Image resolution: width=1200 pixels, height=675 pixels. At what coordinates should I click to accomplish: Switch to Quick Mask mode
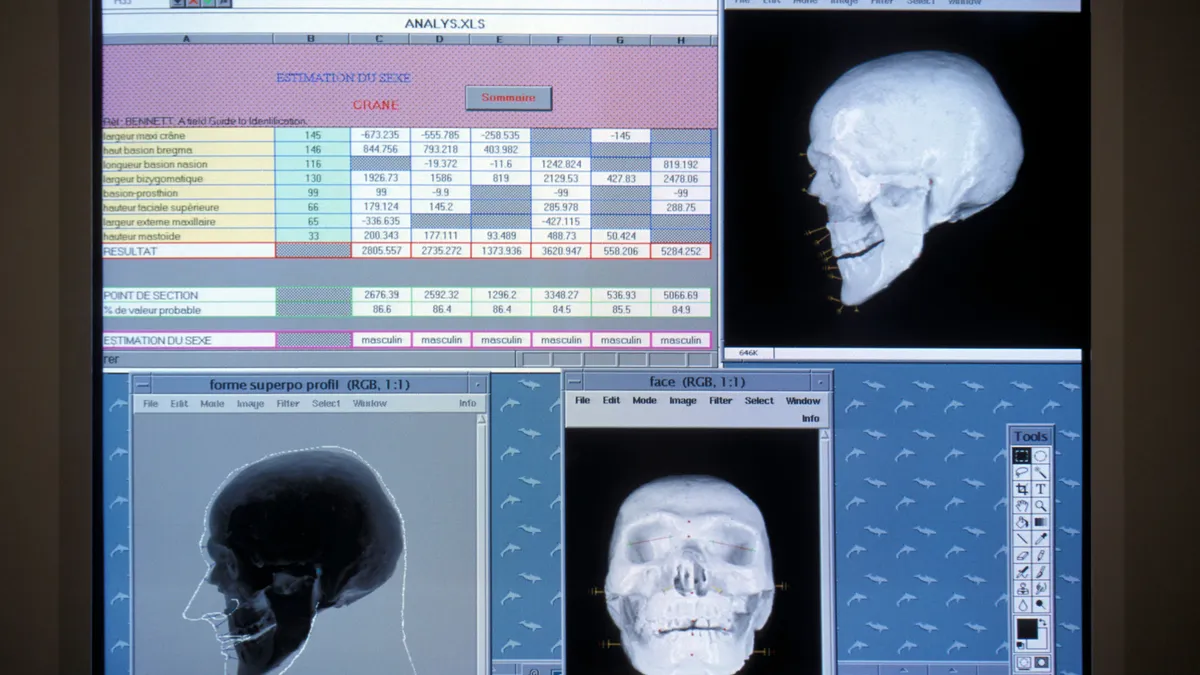1041,662
